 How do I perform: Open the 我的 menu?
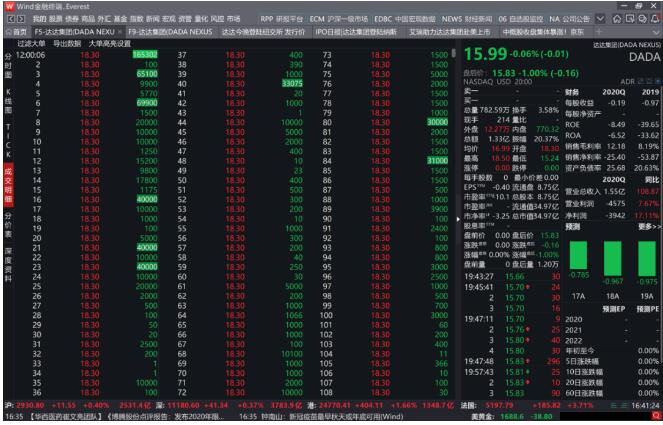(39, 19)
